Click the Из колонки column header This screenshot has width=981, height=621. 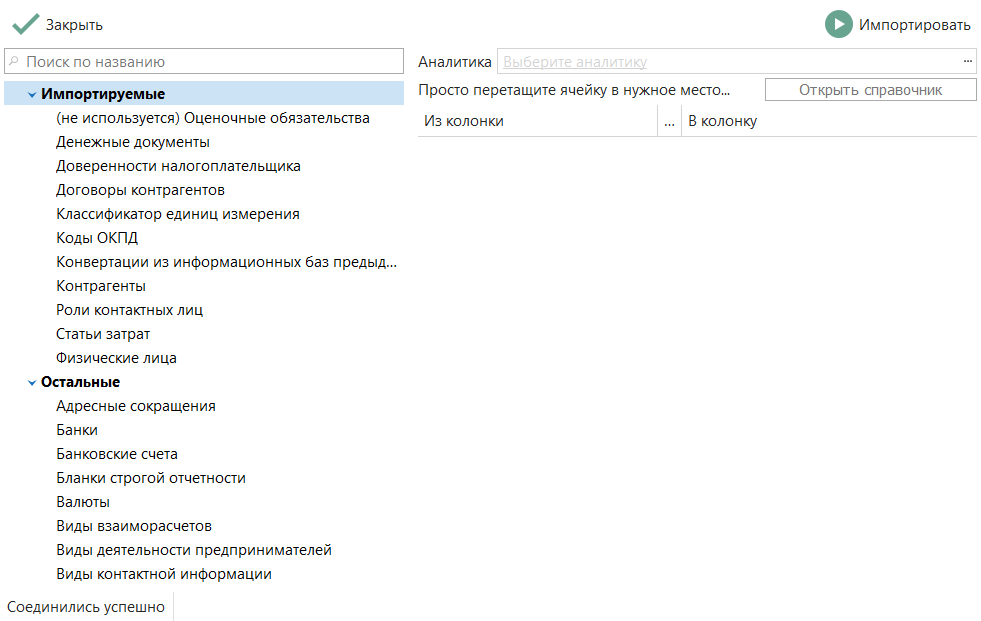[x=536, y=122]
